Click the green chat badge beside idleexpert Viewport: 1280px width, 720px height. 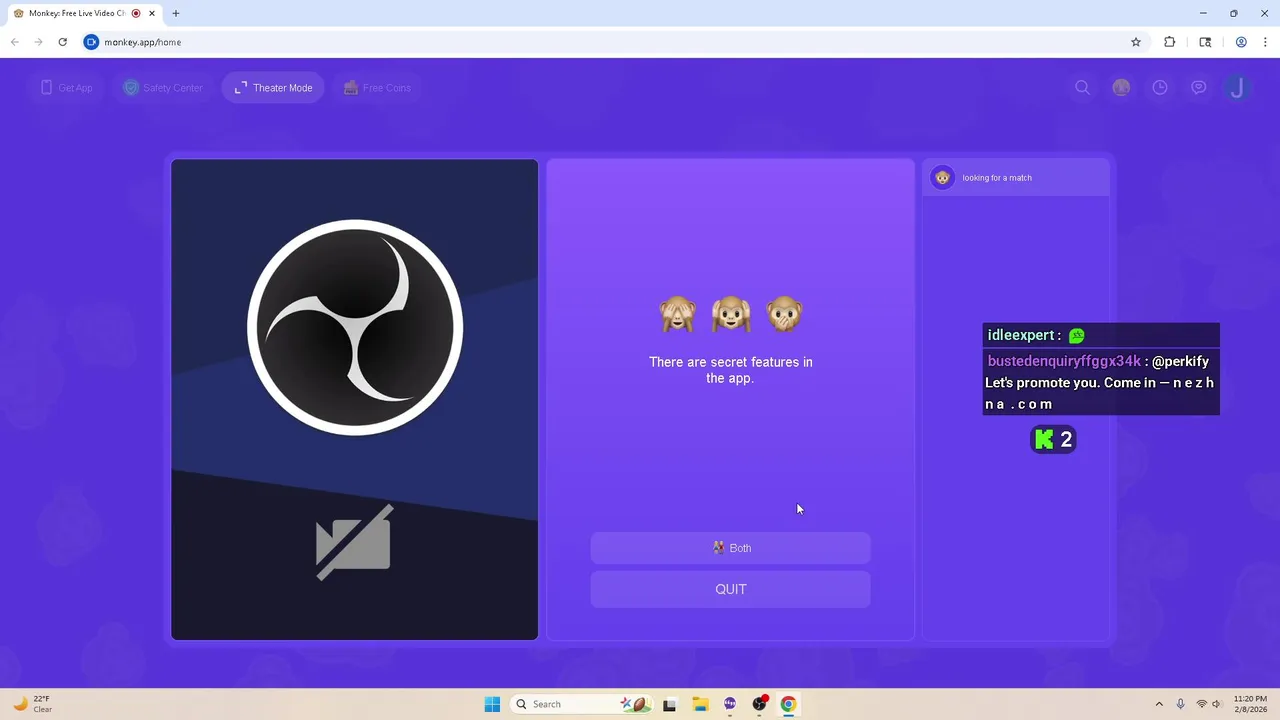(1077, 336)
